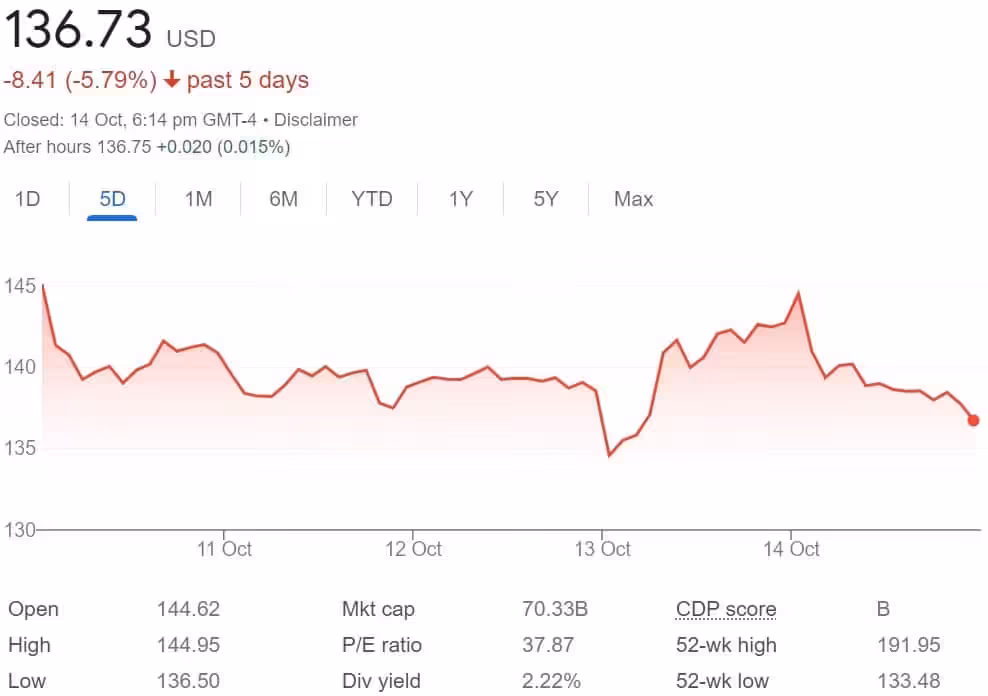Select the current price data point on chart
This screenshot has width=988, height=696.
(x=974, y=421)
